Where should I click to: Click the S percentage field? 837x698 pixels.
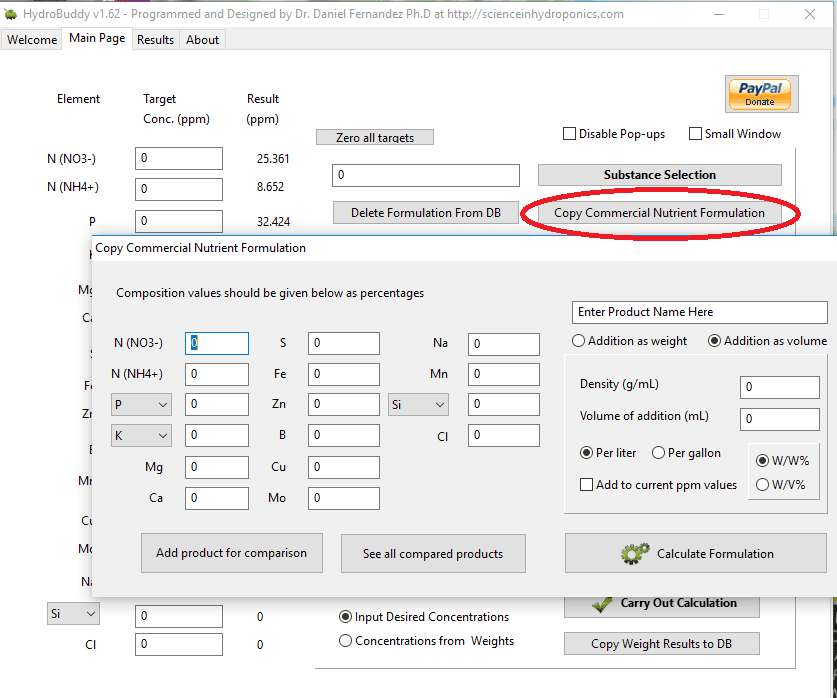[344, 343]
